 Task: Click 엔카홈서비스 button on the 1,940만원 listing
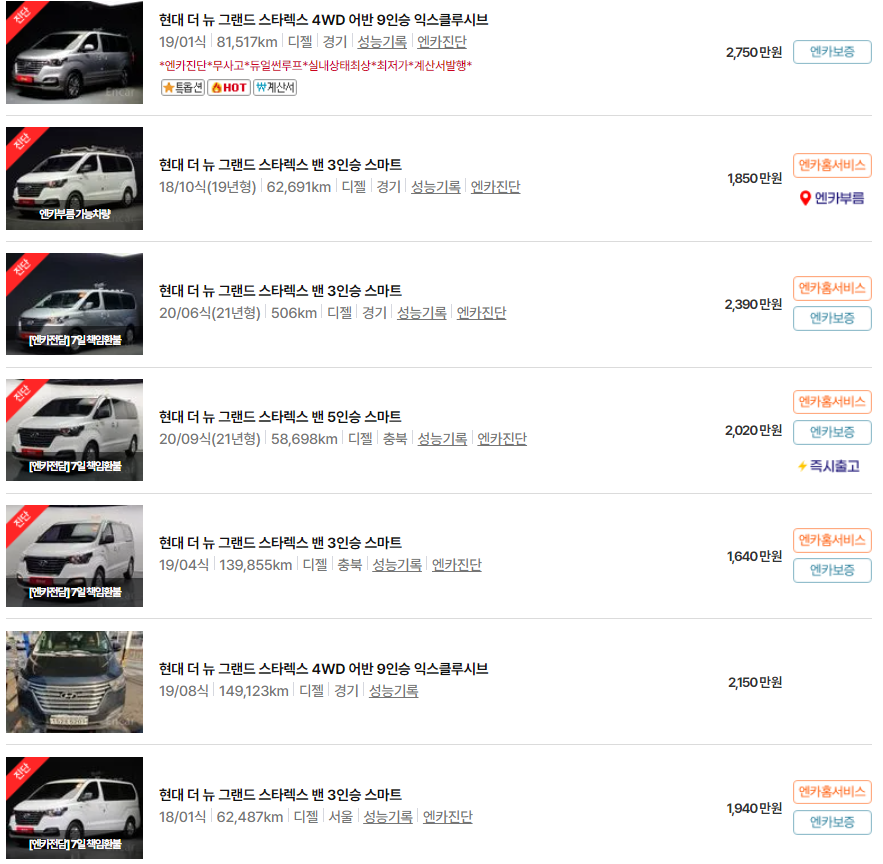(832, 792)
